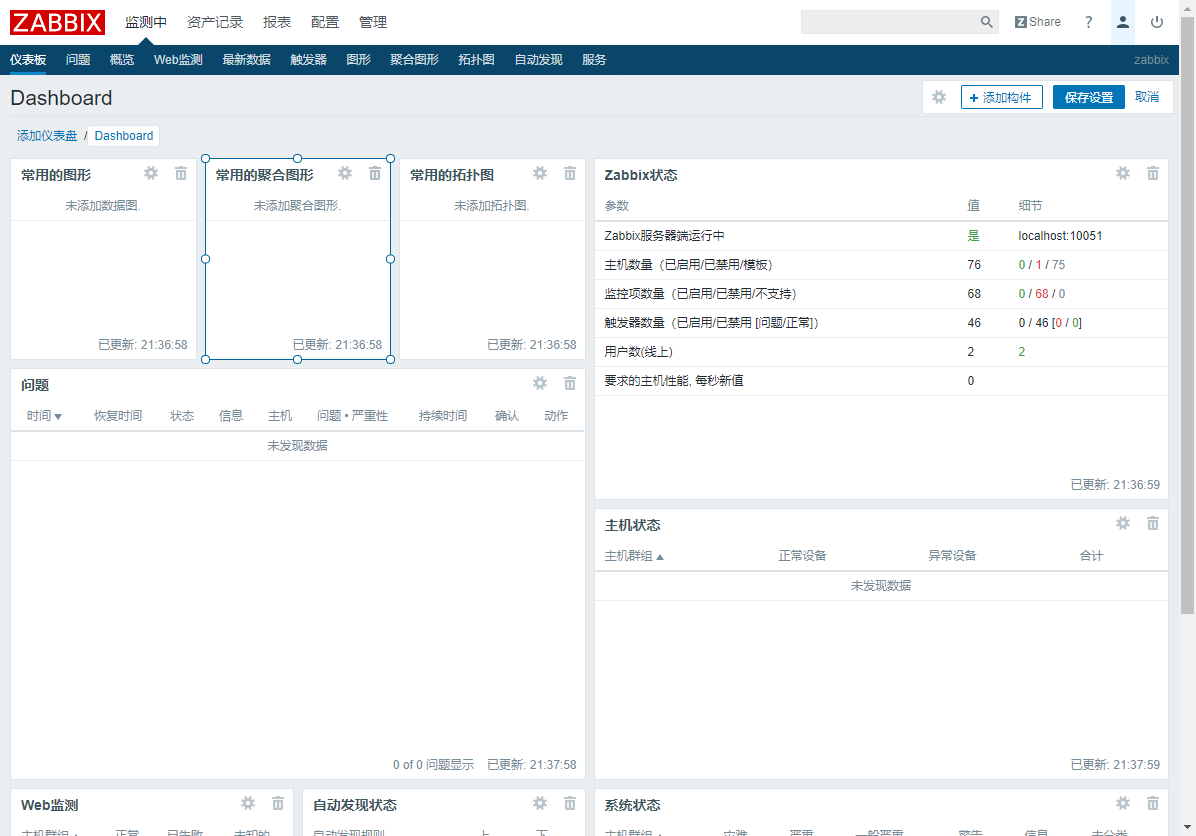Open the 自动发现状态 widget gear icon
The image size is (1196, 836).
pos(539,803)
